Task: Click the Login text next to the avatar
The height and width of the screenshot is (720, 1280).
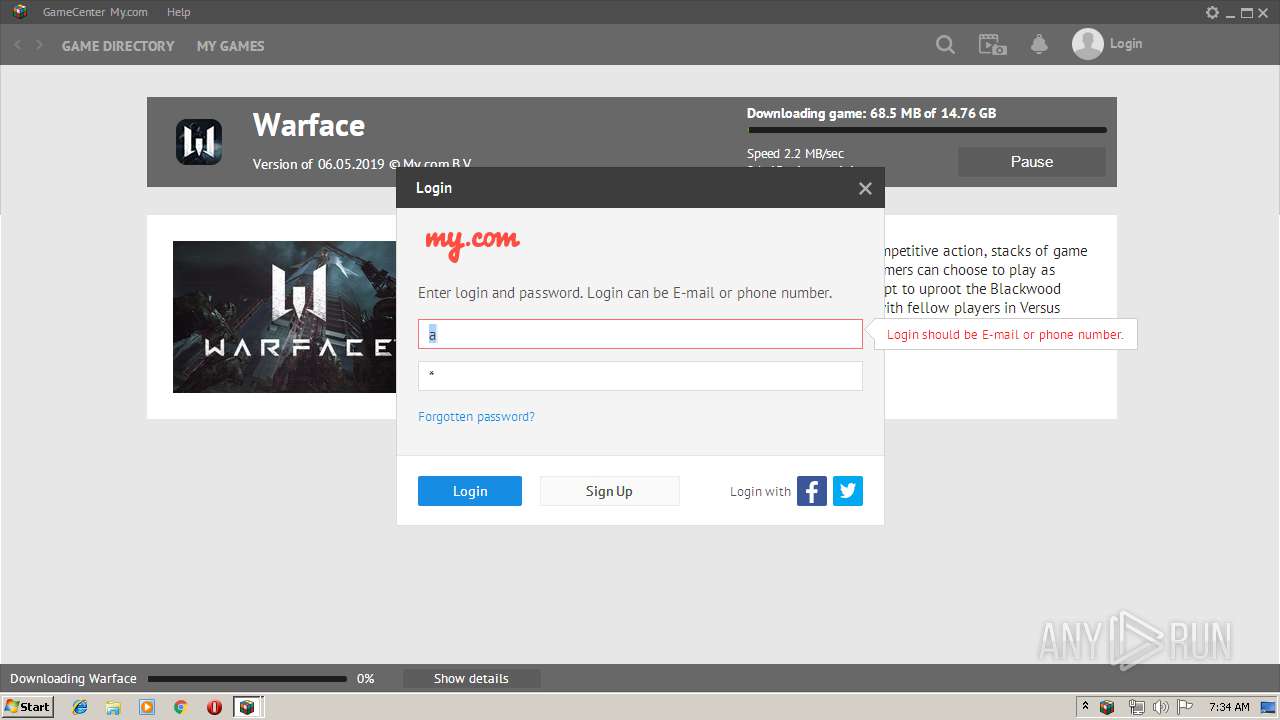Action: [x=1126, y=44]
